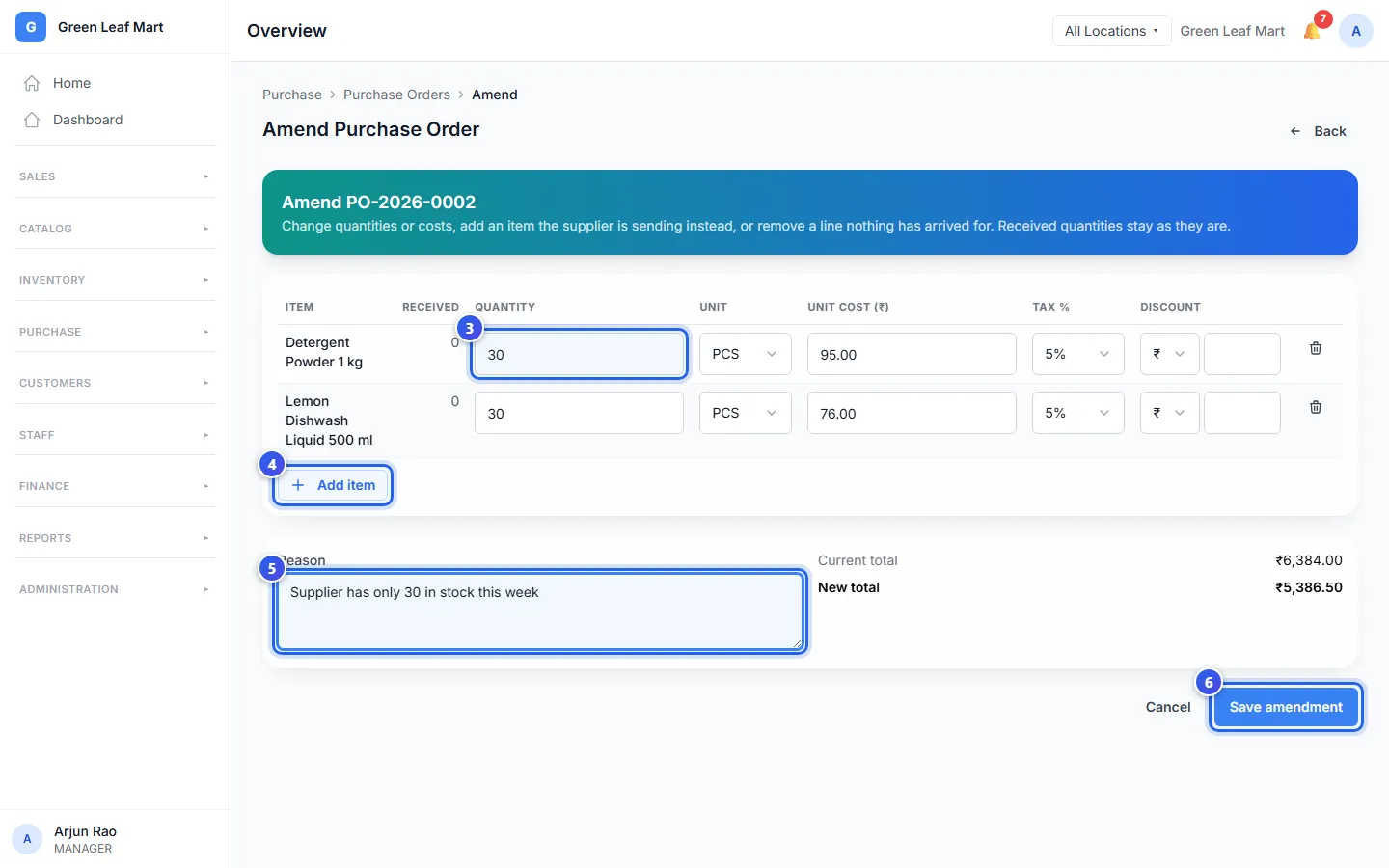Screen dimensions: 1389x868
Task: Open the All Locations dropdown
Action: (1111, 31)
